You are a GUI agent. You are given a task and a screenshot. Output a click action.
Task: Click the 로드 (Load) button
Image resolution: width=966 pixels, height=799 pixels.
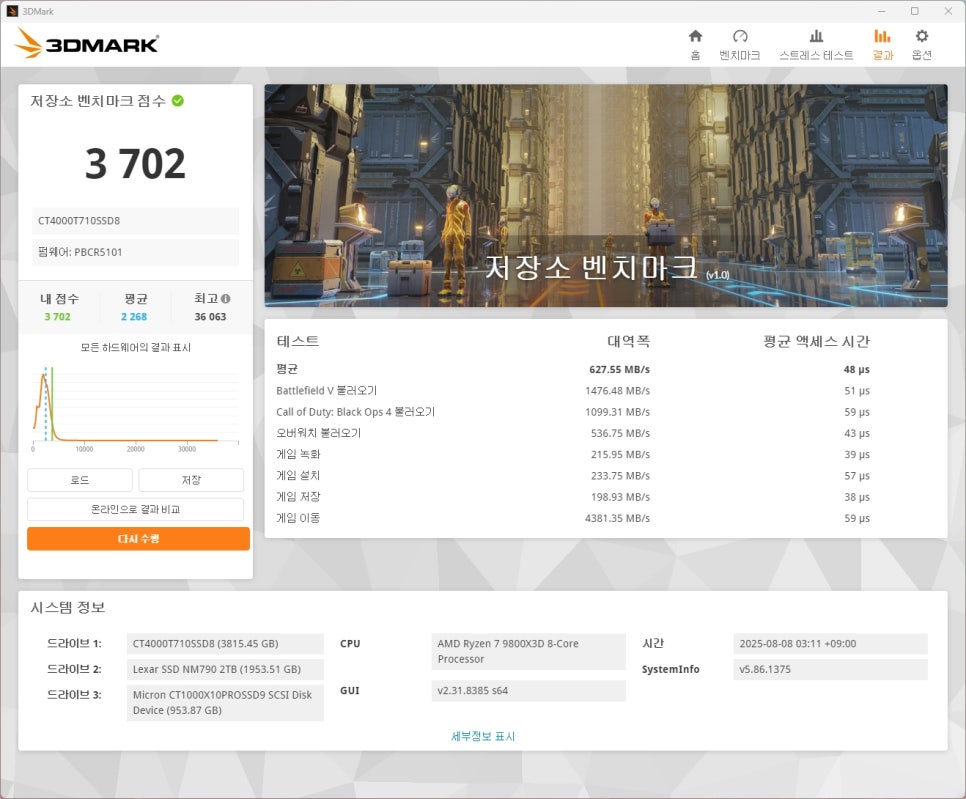pyautogui.click(x=79, y=480)
